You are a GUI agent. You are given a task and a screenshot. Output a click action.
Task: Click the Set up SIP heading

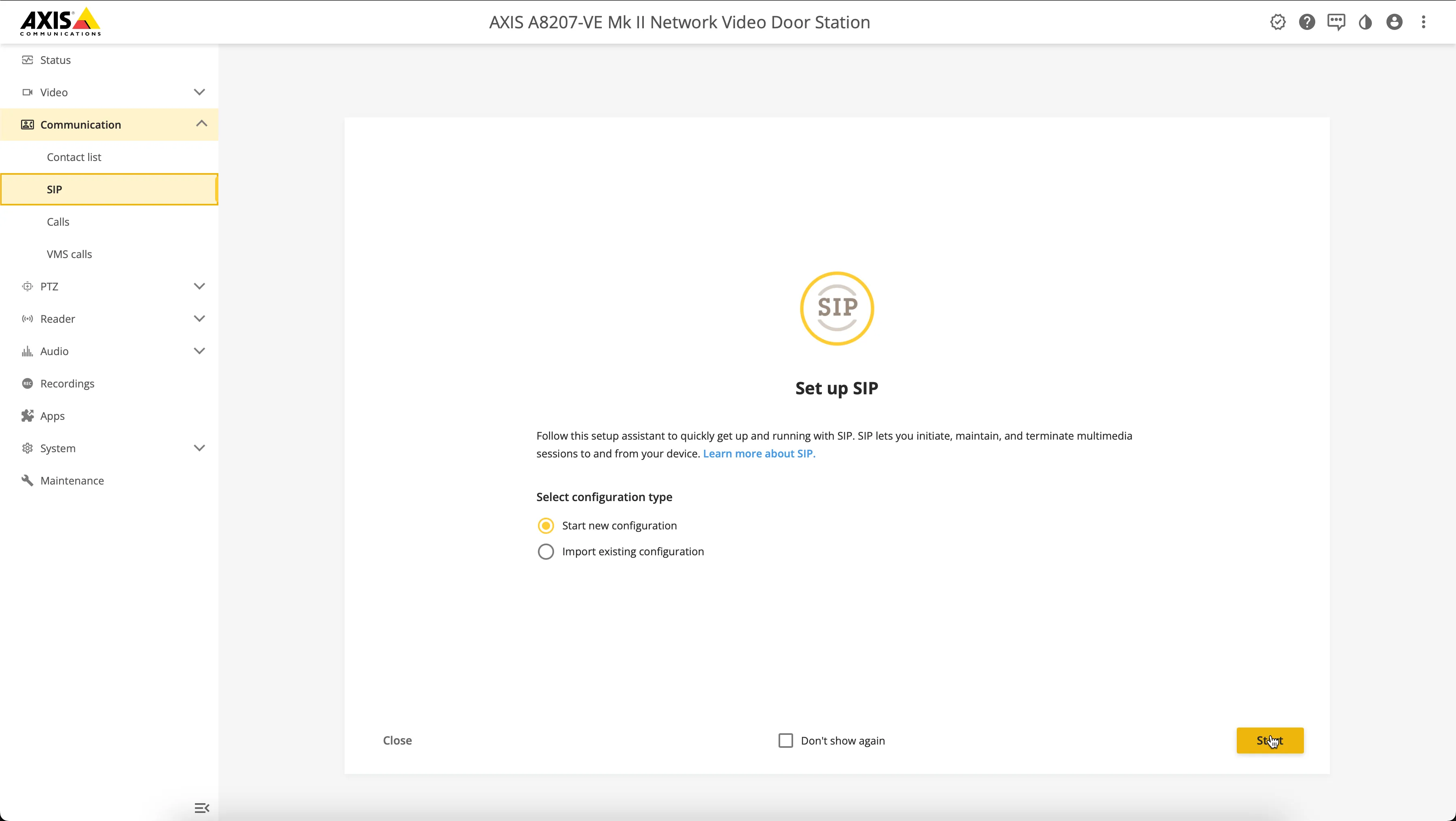[x=836, y=388]
